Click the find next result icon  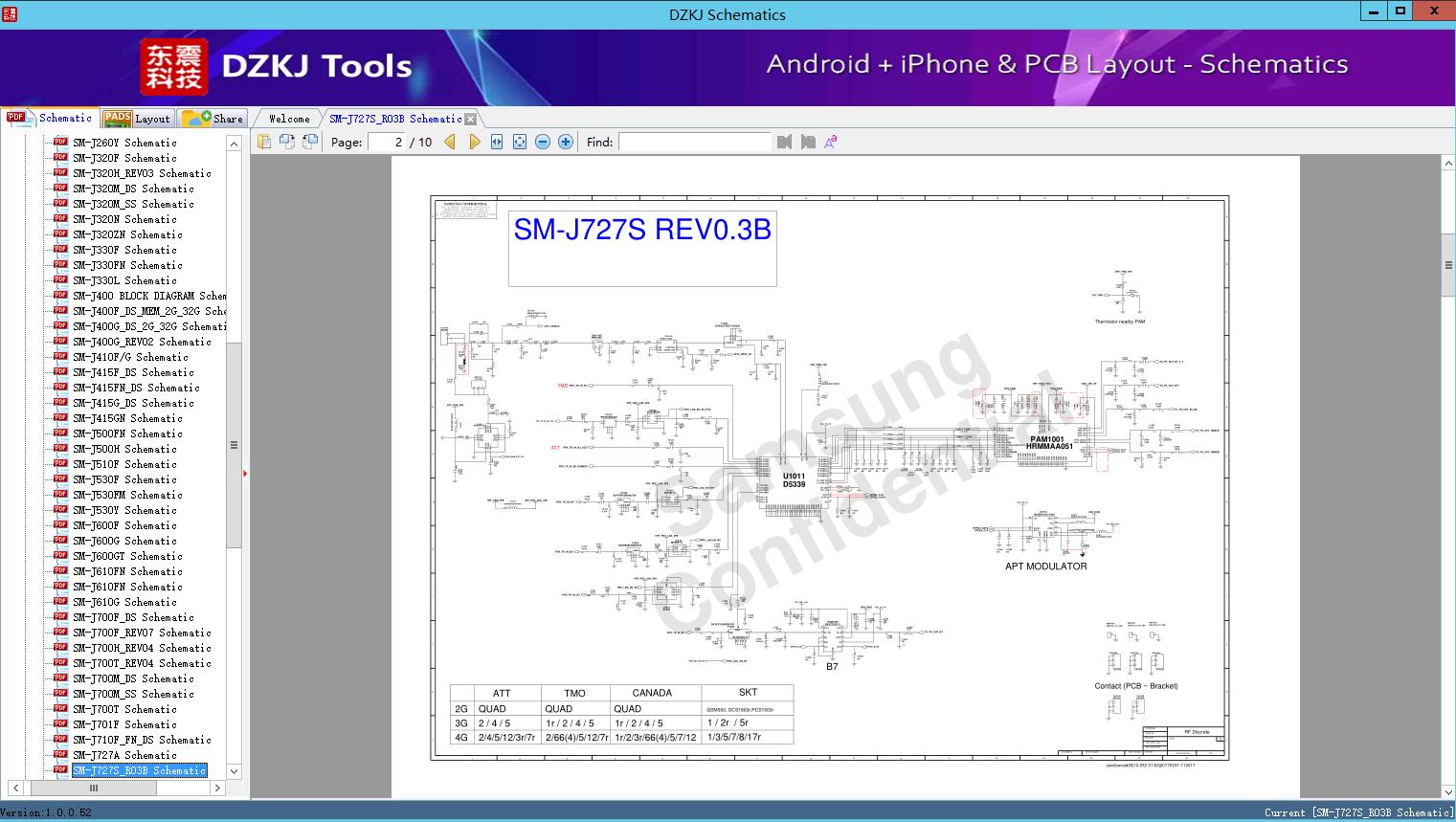click(x=807, y=142)
